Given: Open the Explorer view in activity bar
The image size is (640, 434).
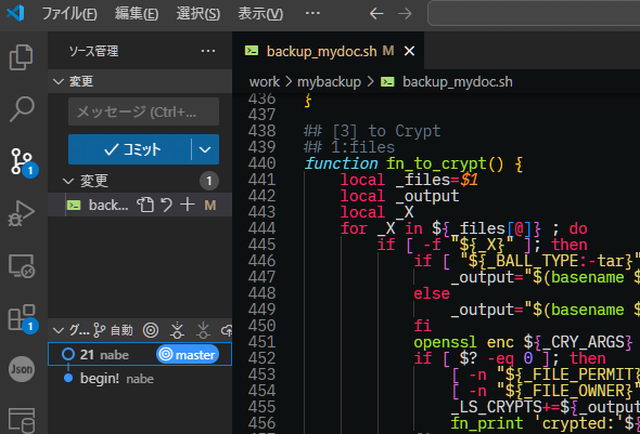Looking at the screenshot, I should coord(22,57).
